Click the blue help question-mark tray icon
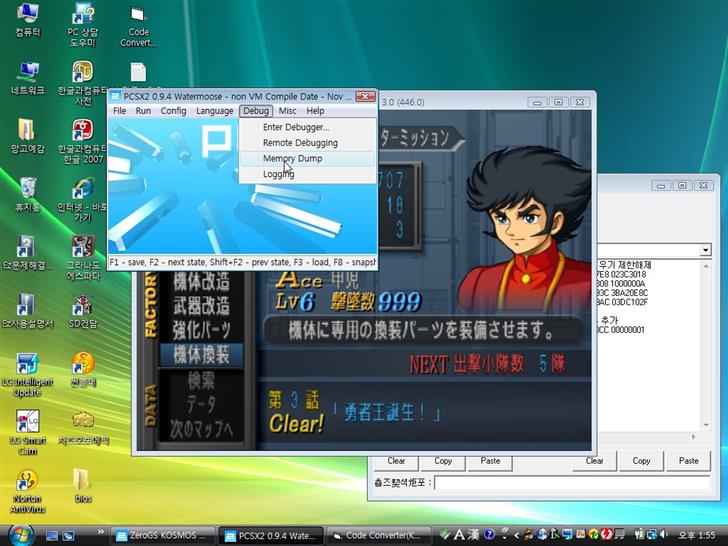 click(489, 535)
